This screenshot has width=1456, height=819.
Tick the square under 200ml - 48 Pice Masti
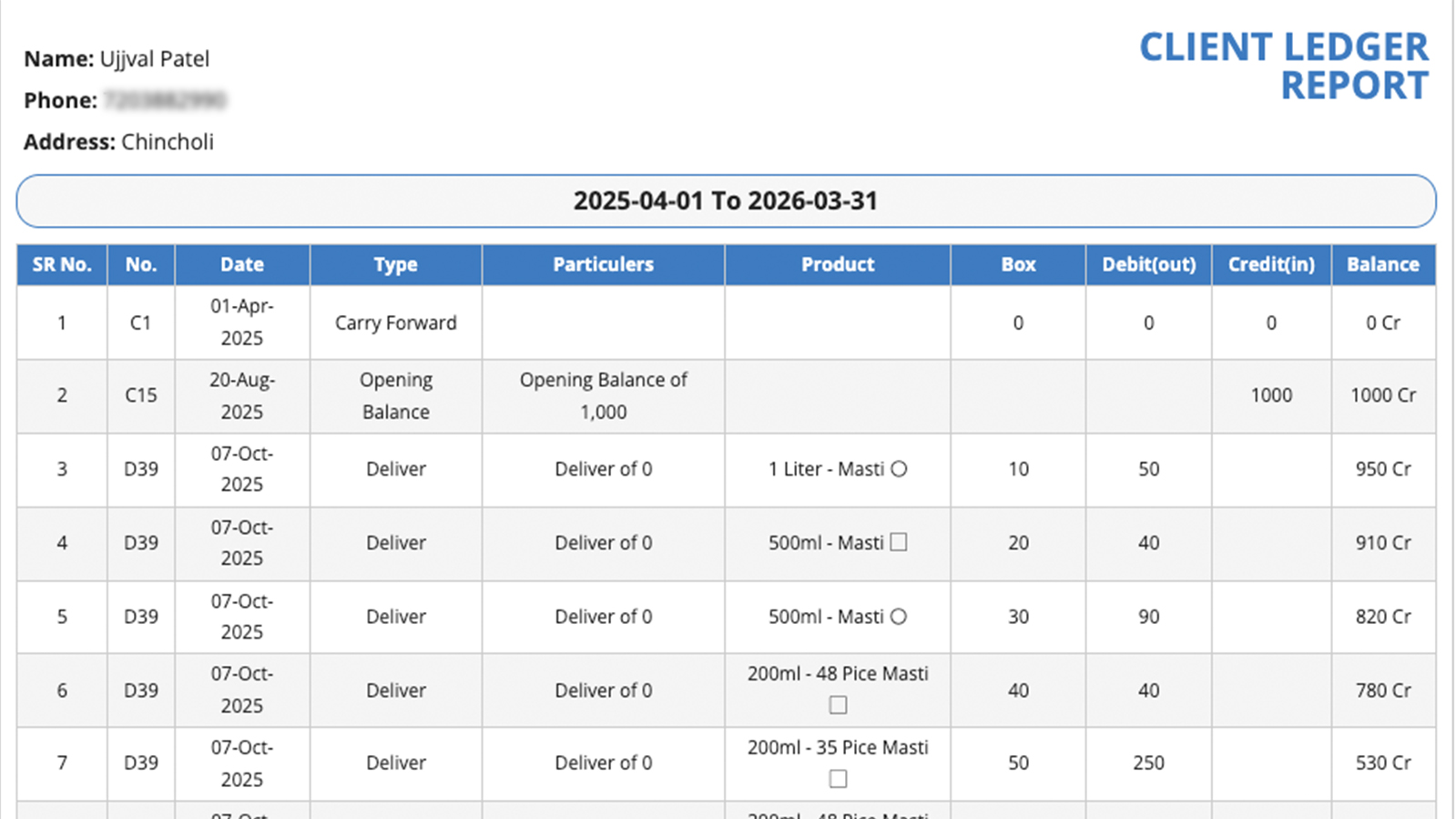(838, 705)
